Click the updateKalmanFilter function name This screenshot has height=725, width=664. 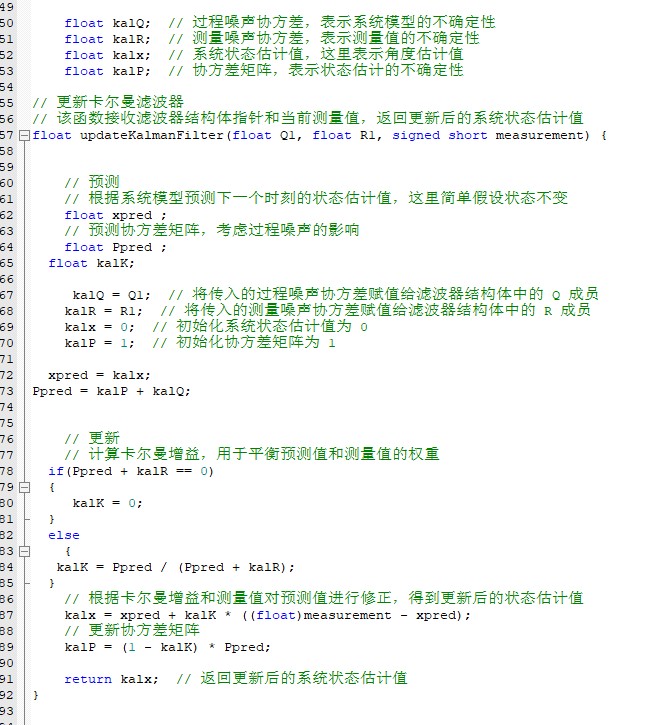[x=152, y=135]
